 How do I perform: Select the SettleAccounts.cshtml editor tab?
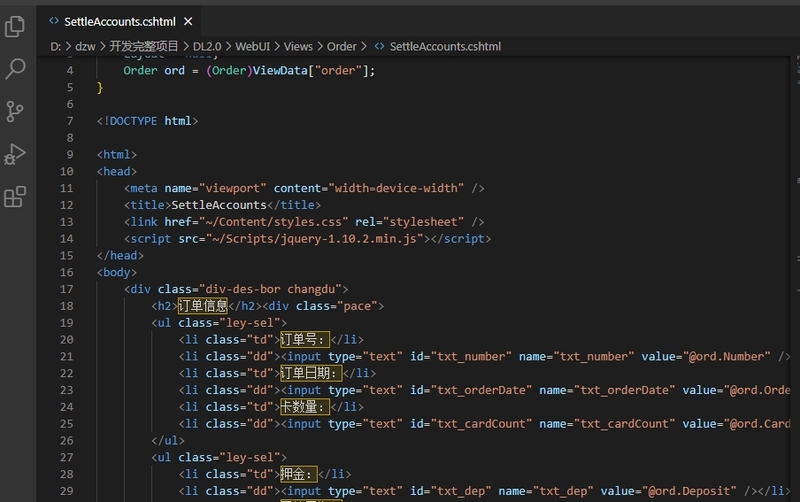pyautogui.click(x=120, y=20)
